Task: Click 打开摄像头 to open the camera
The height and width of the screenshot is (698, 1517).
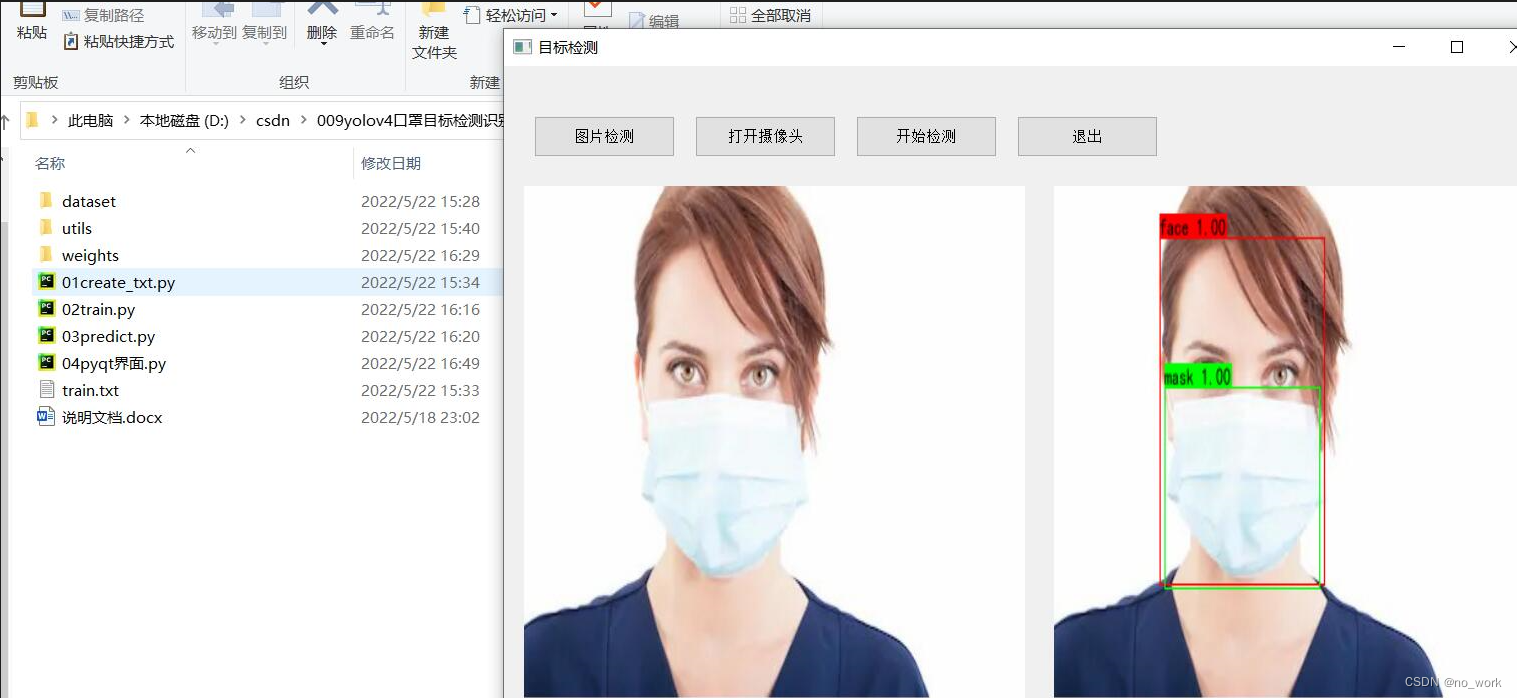Action: (765, 136)
